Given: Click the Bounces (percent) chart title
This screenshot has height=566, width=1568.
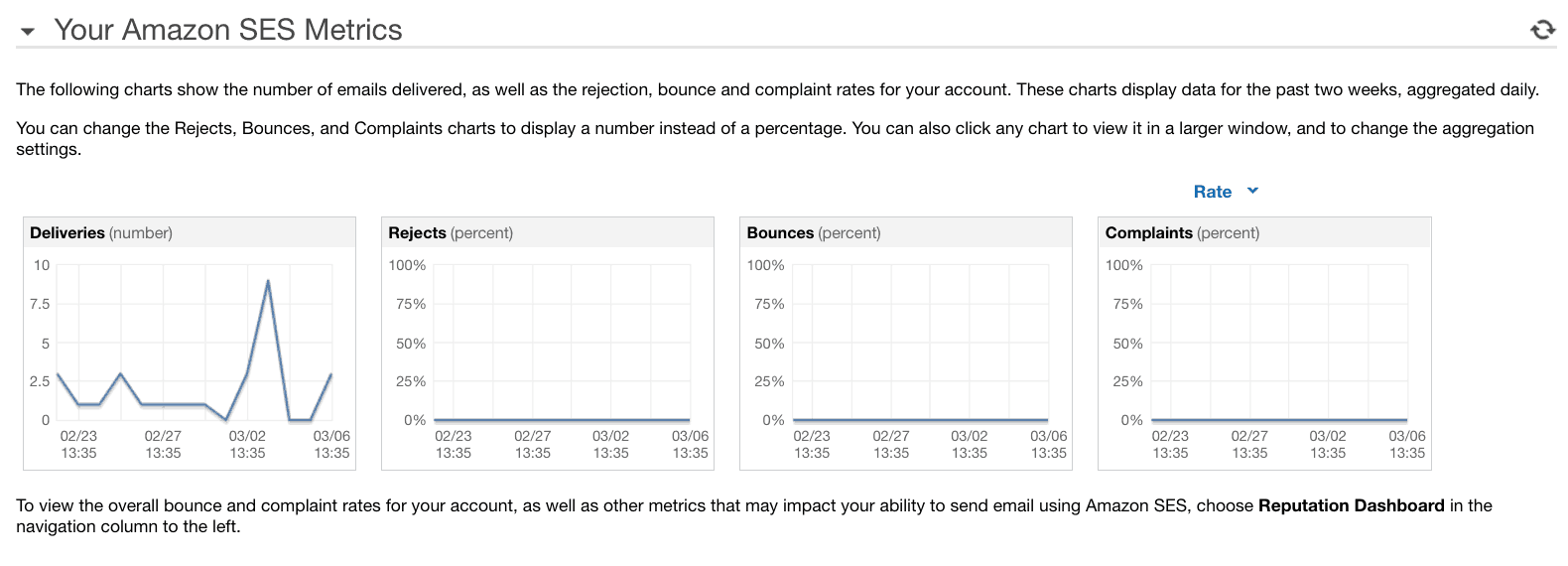Looking at the screenshot, I should coord(814,232).
